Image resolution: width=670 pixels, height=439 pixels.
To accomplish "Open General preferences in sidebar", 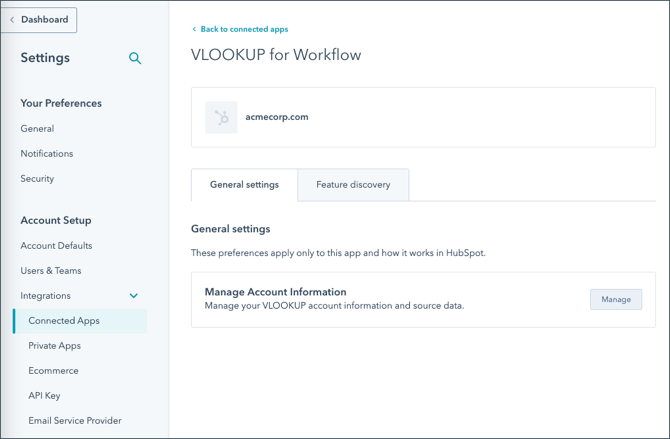I will (x=37, y=129).
